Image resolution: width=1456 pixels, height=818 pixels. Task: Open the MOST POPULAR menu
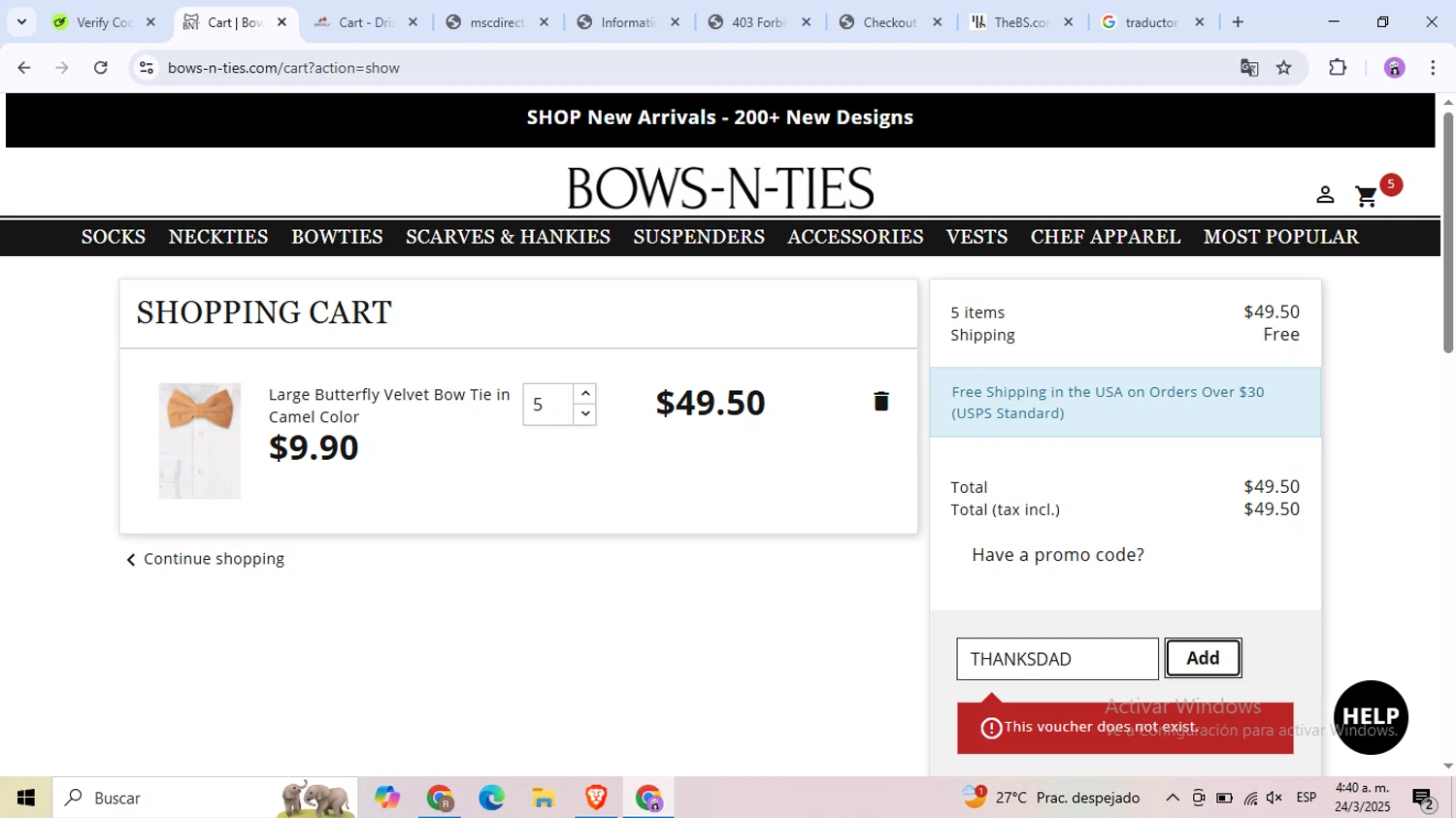[x=1281, y=237]
